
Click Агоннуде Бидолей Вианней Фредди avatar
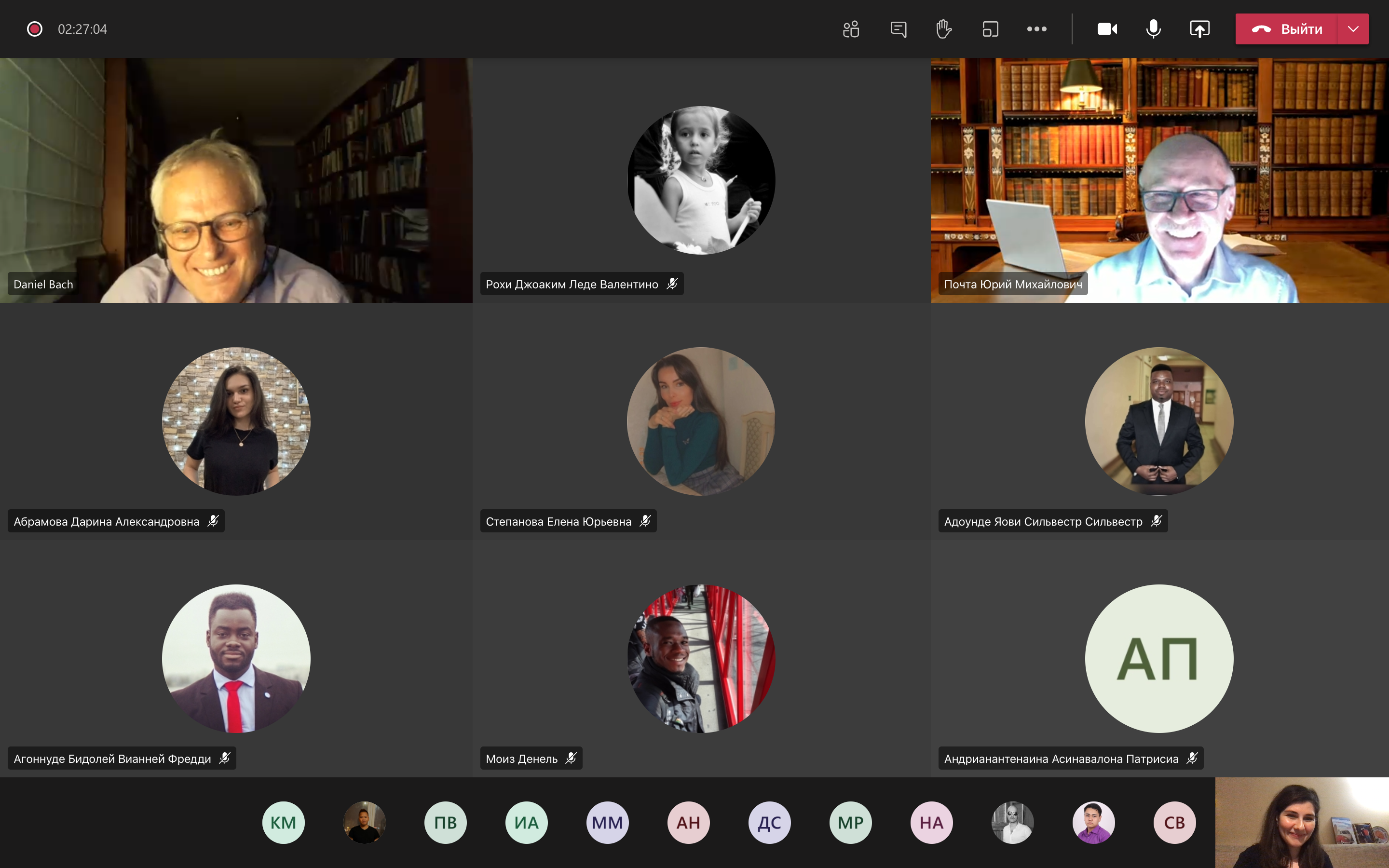tap(236, 658)
